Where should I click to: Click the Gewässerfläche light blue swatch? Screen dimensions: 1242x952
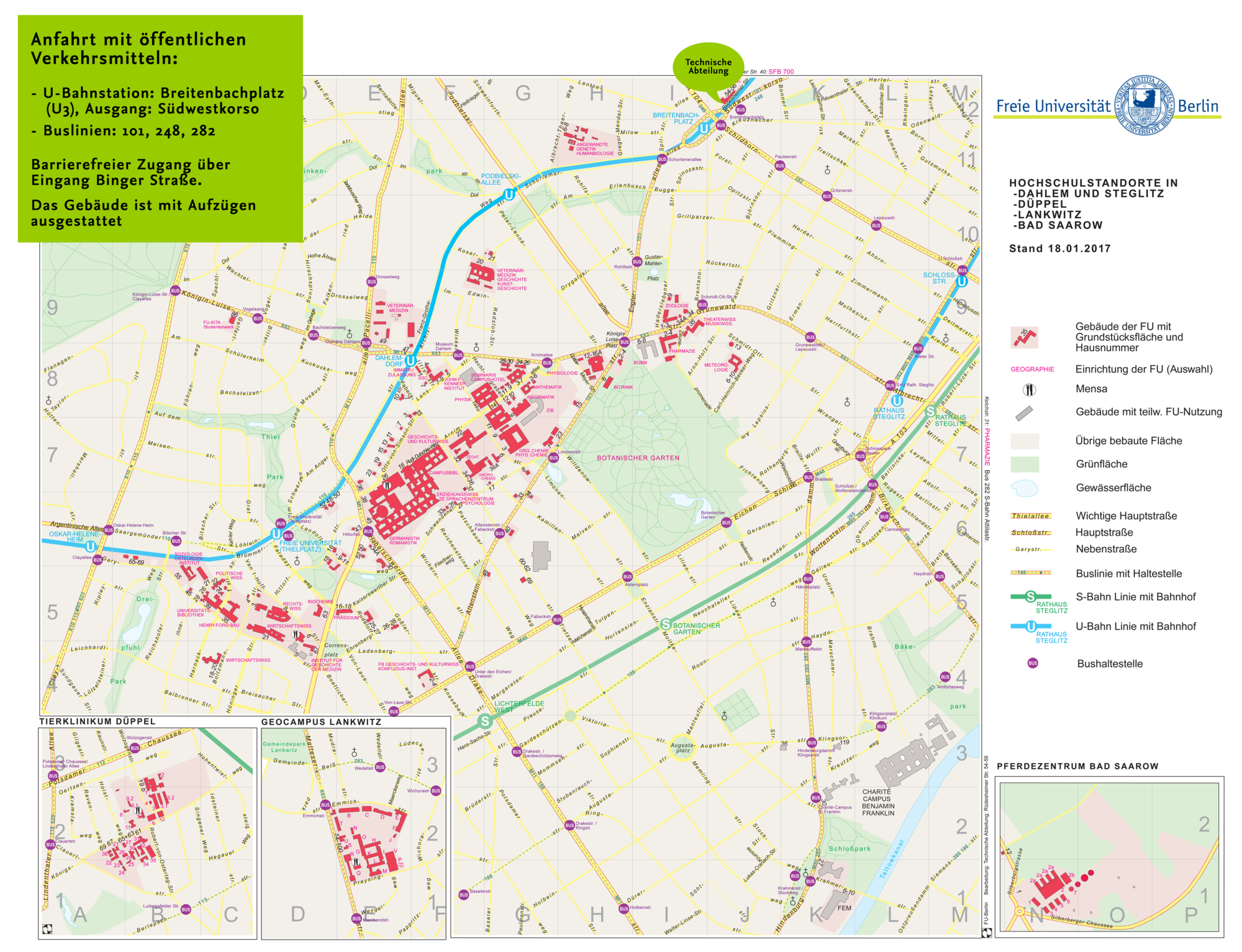1024,488
